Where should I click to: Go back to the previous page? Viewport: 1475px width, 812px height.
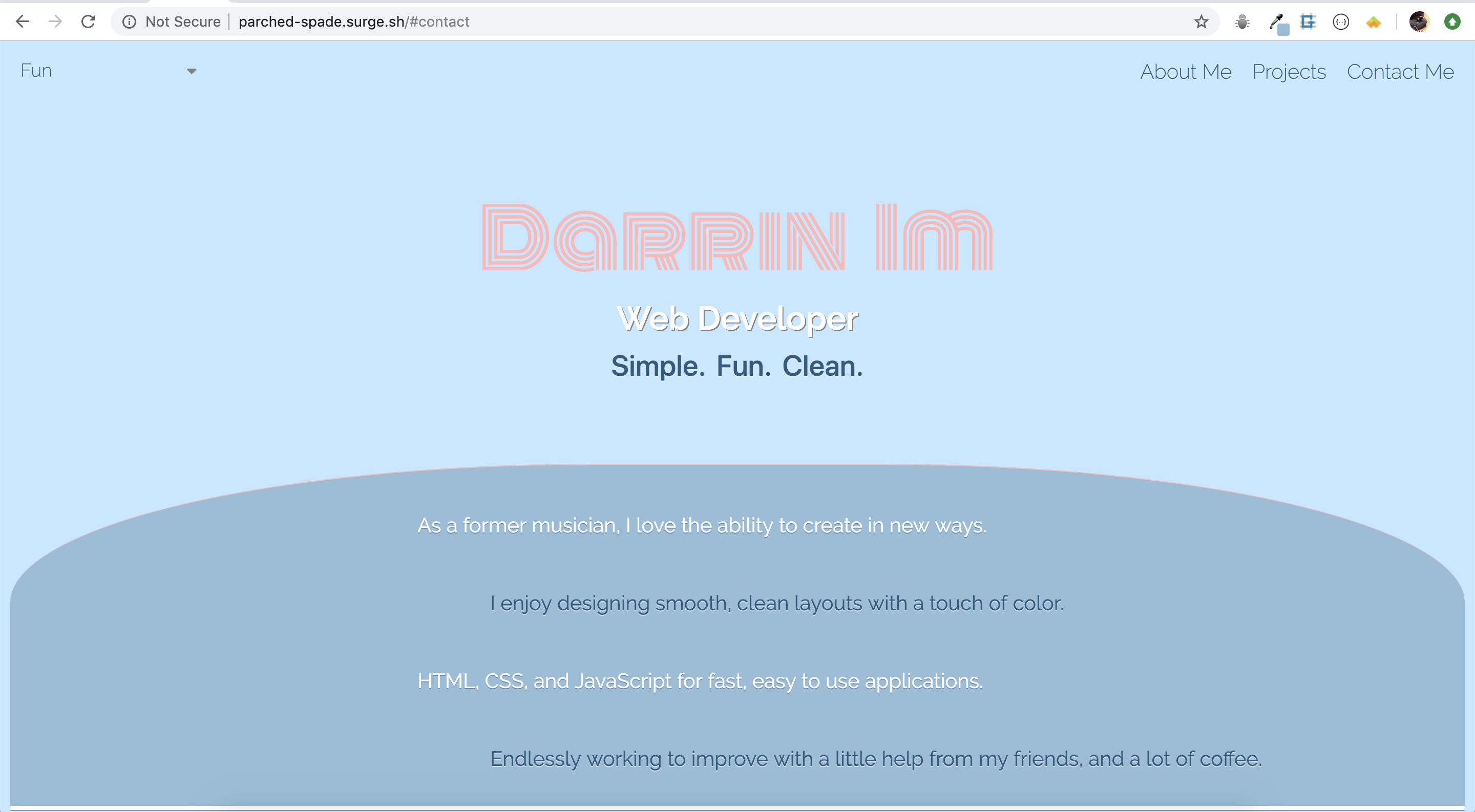(23, 22)
